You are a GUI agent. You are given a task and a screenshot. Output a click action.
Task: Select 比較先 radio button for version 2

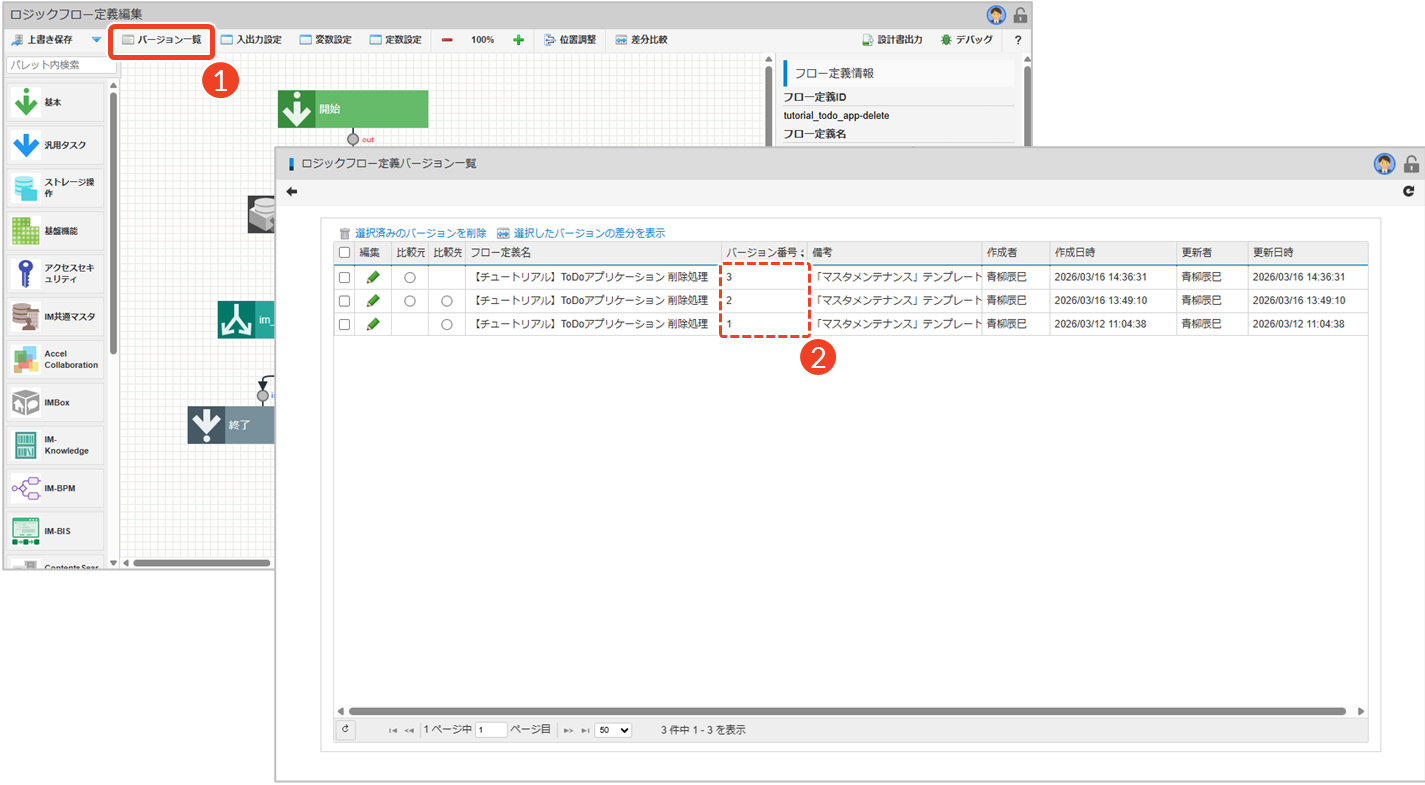(x=446, y=301)
